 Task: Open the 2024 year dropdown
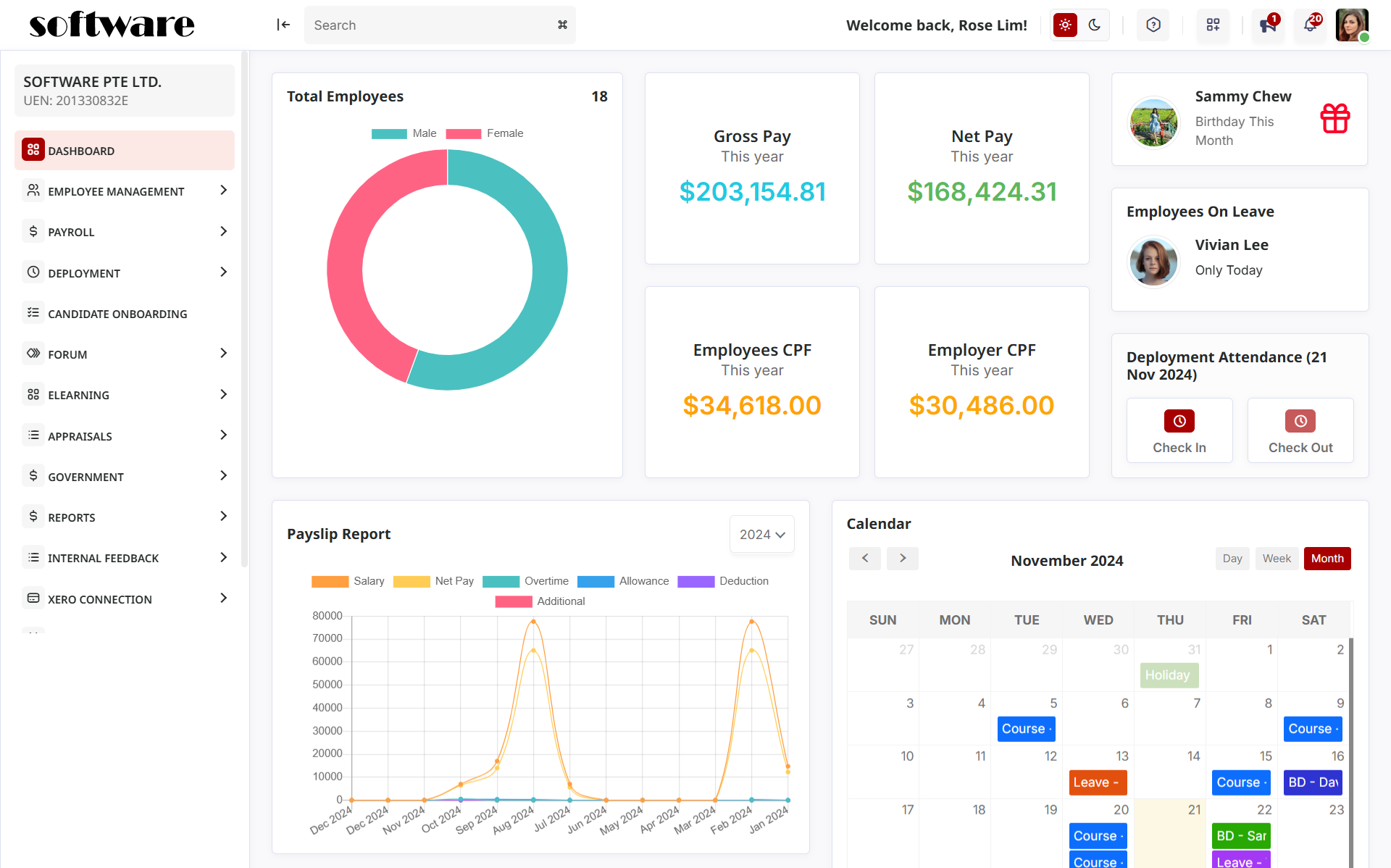761,535
